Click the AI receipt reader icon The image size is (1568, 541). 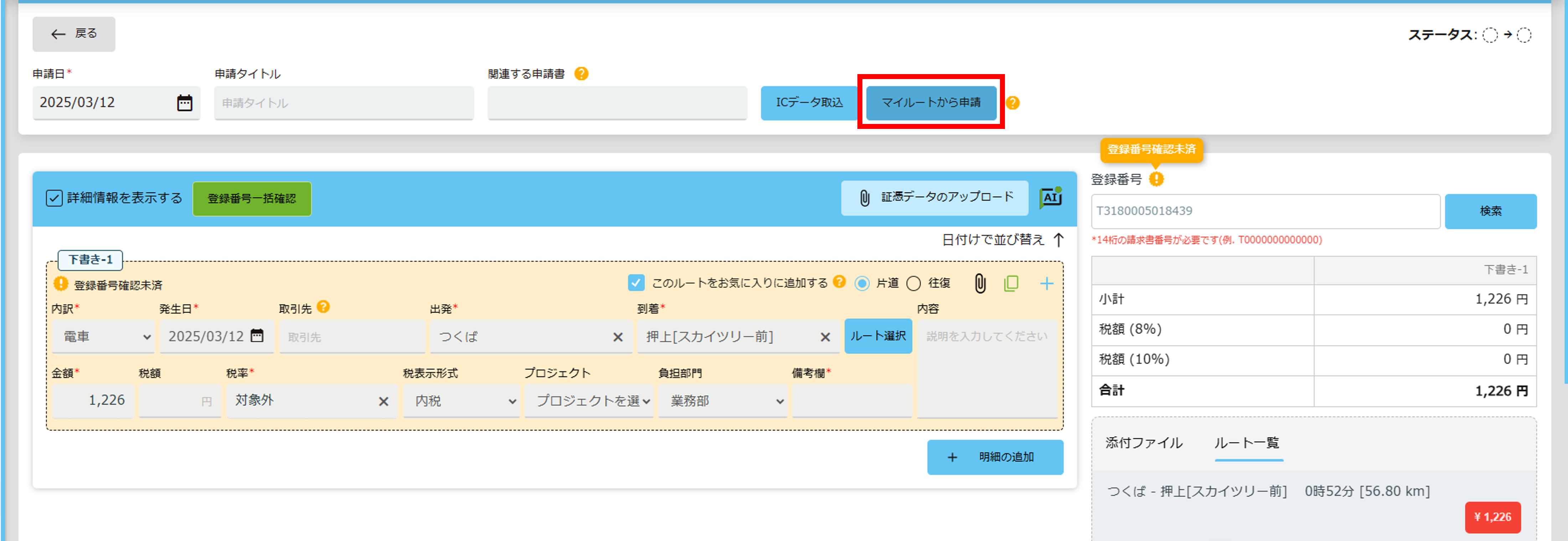(1050, 198)
